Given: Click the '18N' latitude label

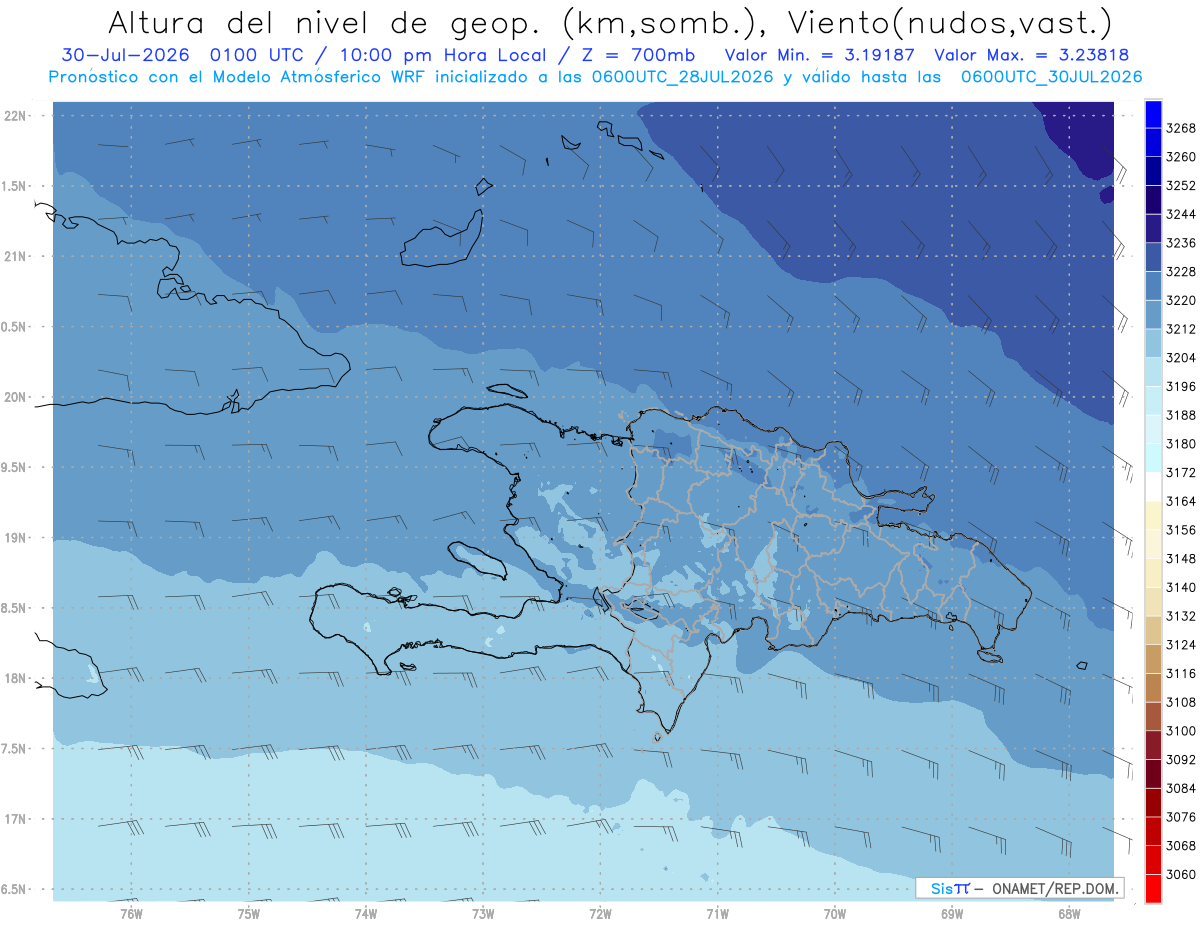Looking at the screenshot, I should point(15,679).
